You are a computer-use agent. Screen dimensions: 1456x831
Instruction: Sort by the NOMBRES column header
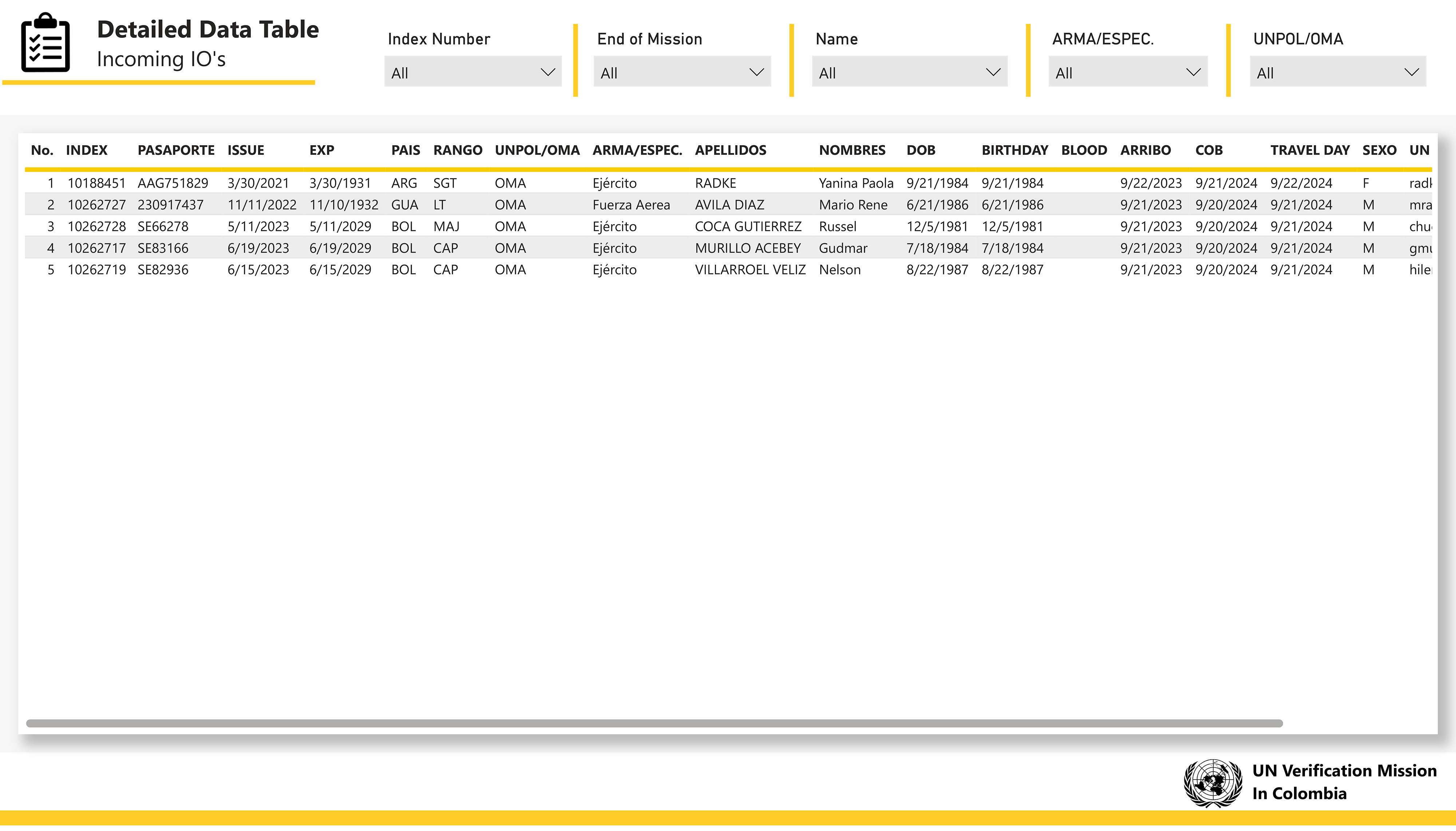coord(852,150)
